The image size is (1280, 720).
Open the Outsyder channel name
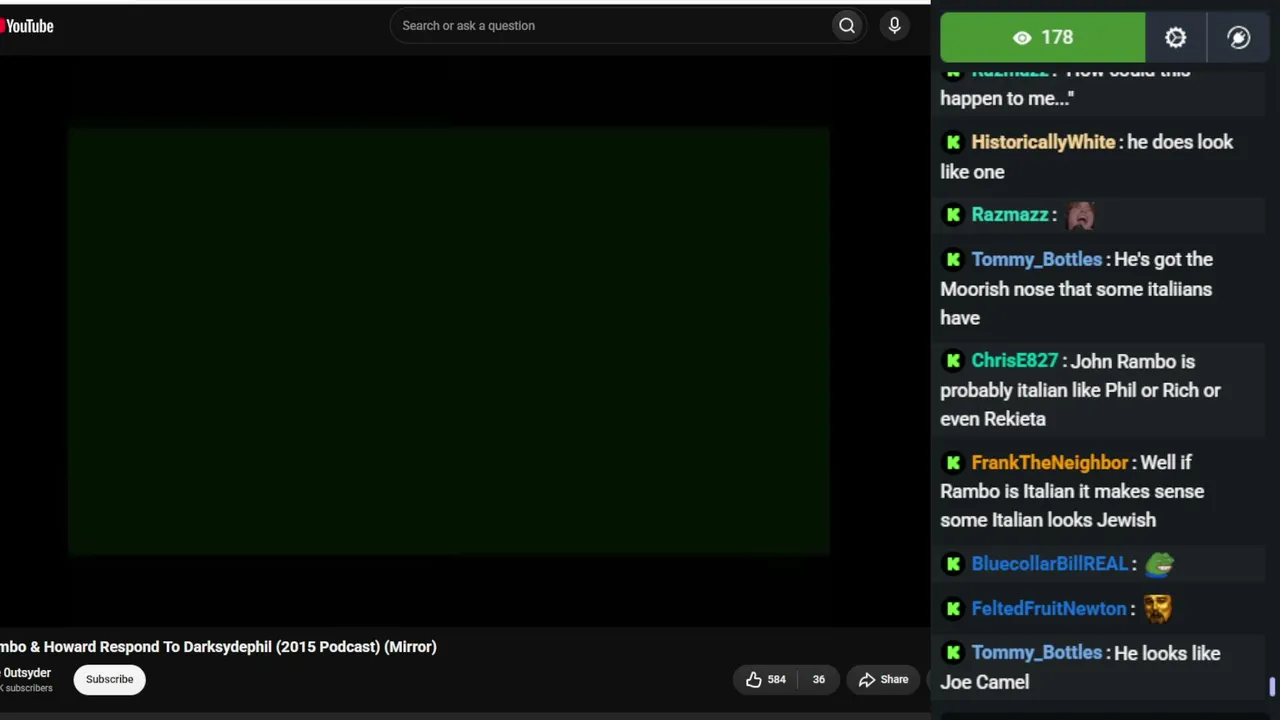tap(26, 673)
